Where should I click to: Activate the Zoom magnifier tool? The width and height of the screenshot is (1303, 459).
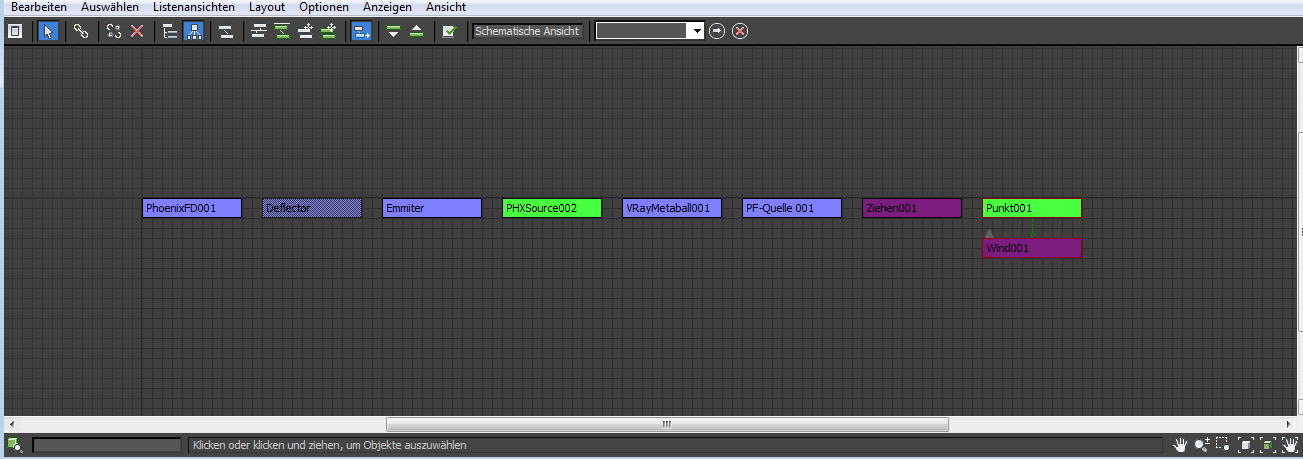(1201, 445)
